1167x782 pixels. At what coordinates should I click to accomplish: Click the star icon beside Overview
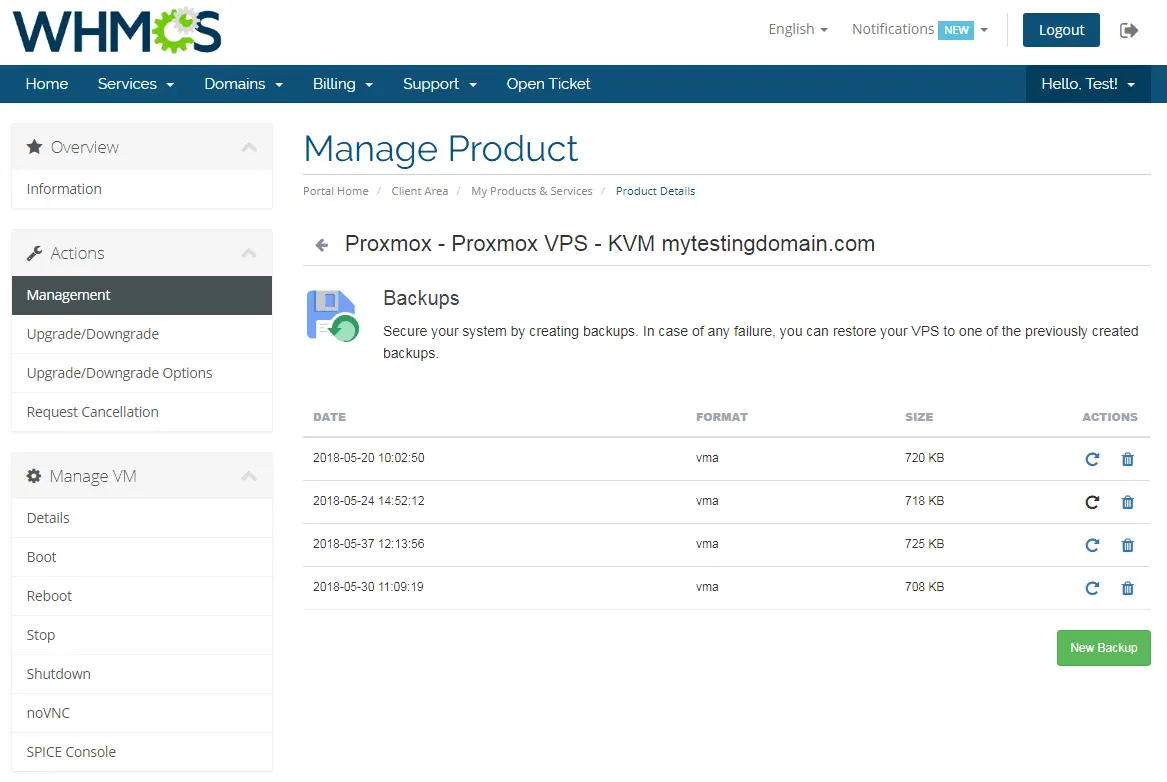click(34, 147)
